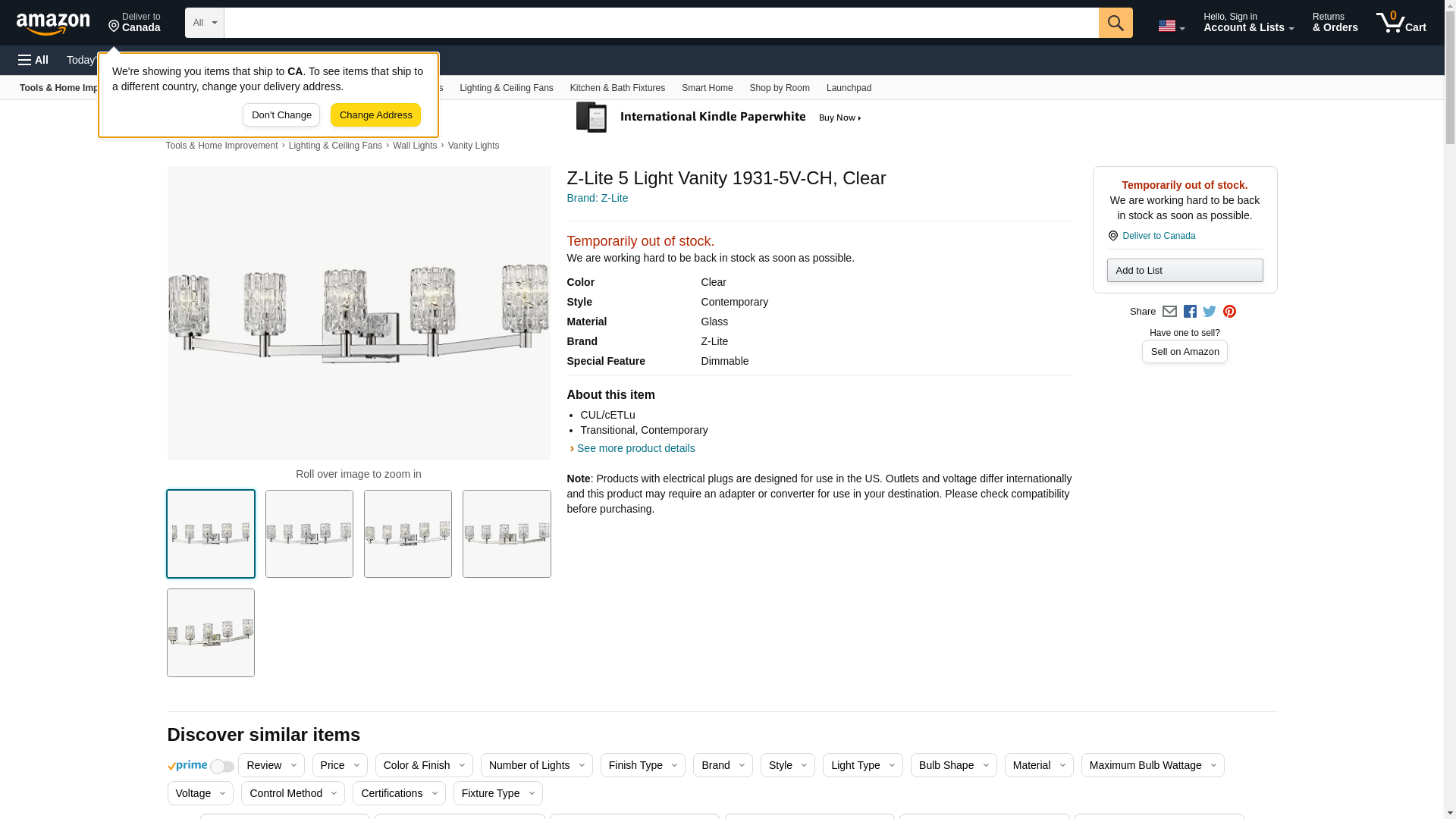The width and height of the screenshot is (1456, 819).
Task: Expand the Price filter dropdown
Action: [340, 765]
